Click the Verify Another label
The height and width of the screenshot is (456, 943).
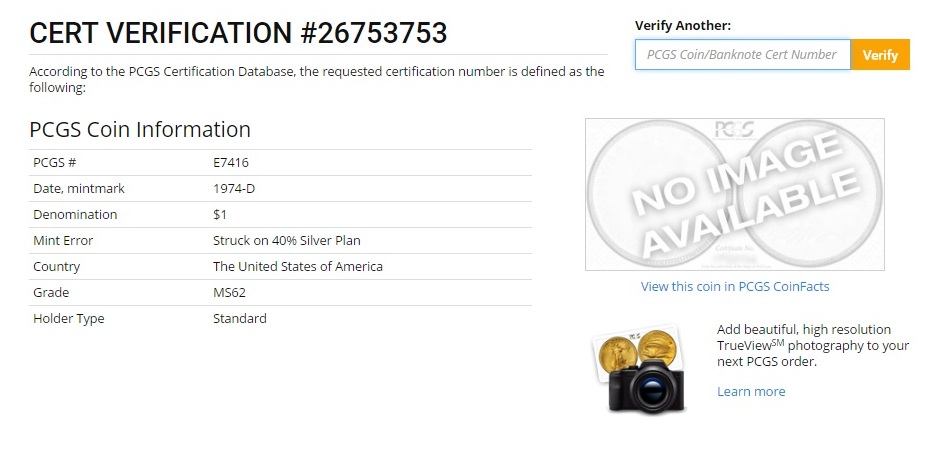(x=683, y=25)
